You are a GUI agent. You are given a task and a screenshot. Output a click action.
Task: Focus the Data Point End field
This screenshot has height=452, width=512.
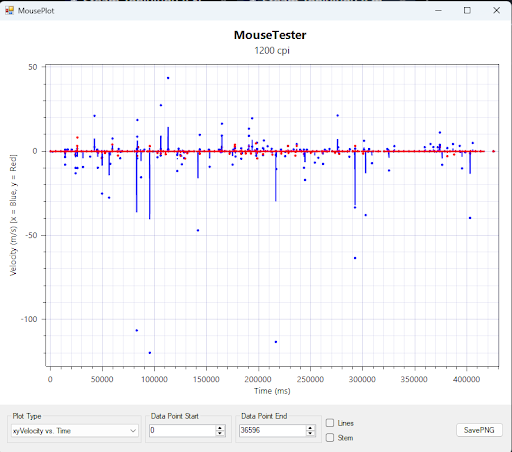click(x=272, y=430)
